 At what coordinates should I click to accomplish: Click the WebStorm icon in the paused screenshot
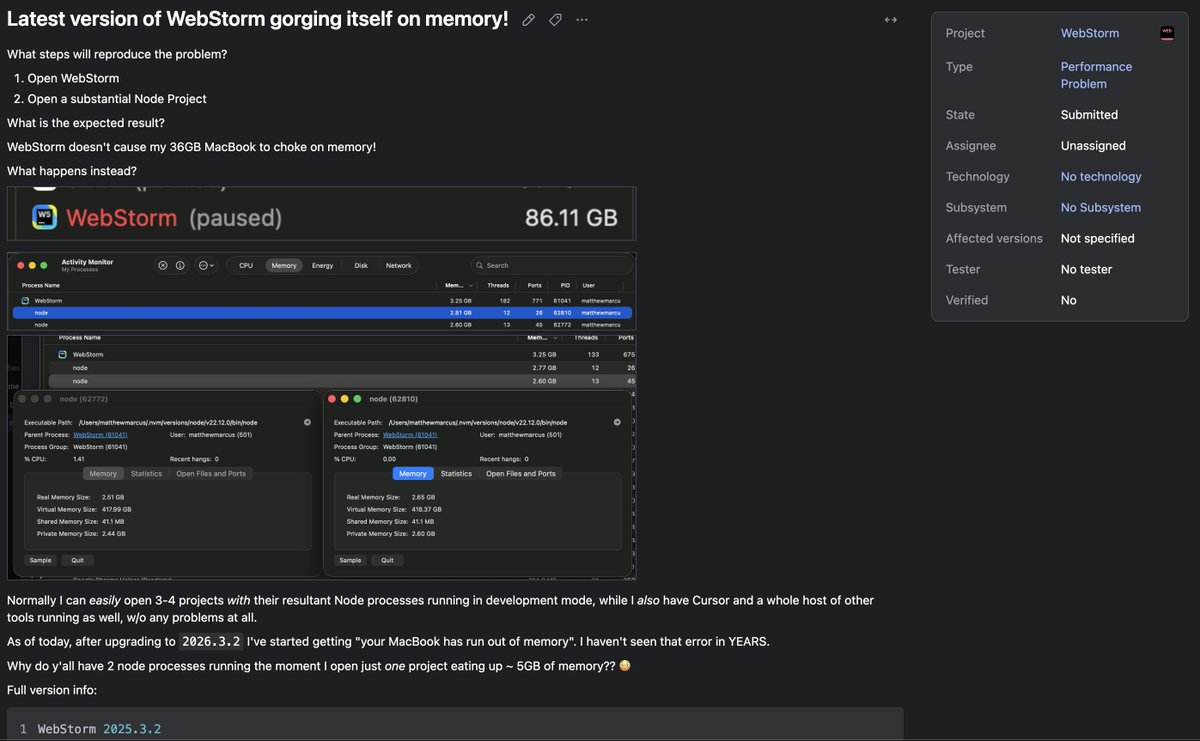pyautogui.click(x=45, y=217)
